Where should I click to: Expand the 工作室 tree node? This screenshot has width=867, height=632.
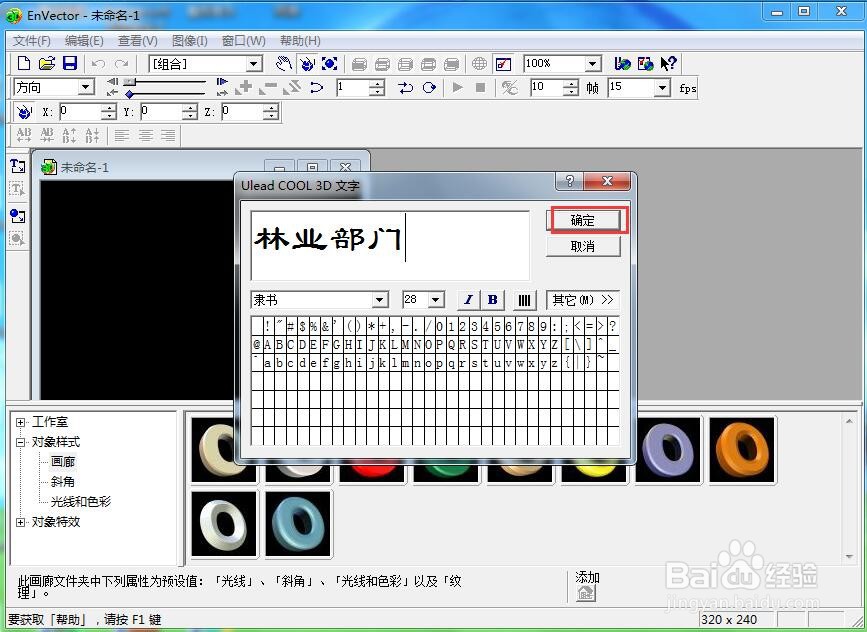pyautogui.click(x=20, y=422)
